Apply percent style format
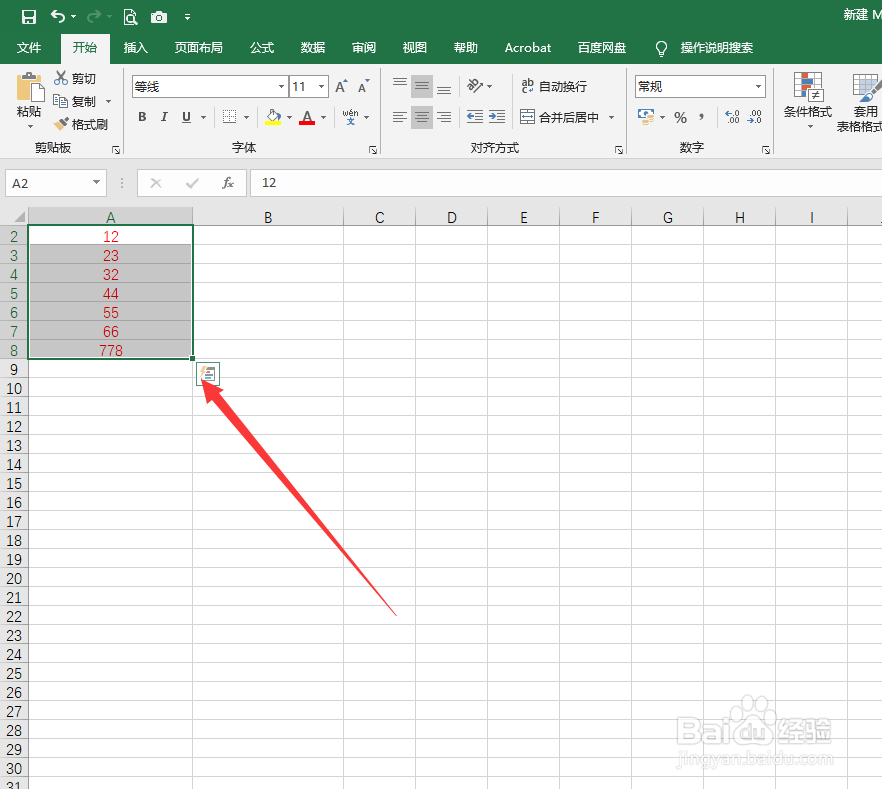 [681, 118]
